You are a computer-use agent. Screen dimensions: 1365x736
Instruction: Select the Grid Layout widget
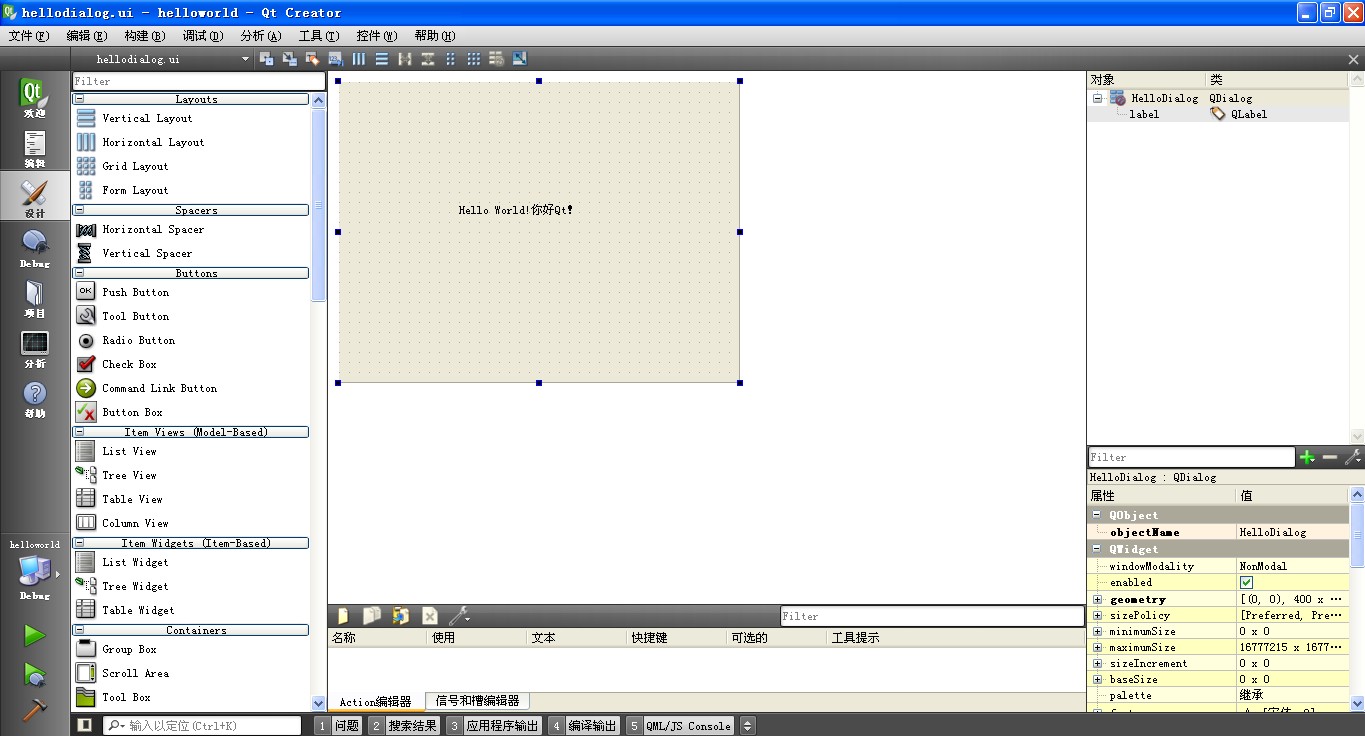pyautogui.click(x=136, y=166)
